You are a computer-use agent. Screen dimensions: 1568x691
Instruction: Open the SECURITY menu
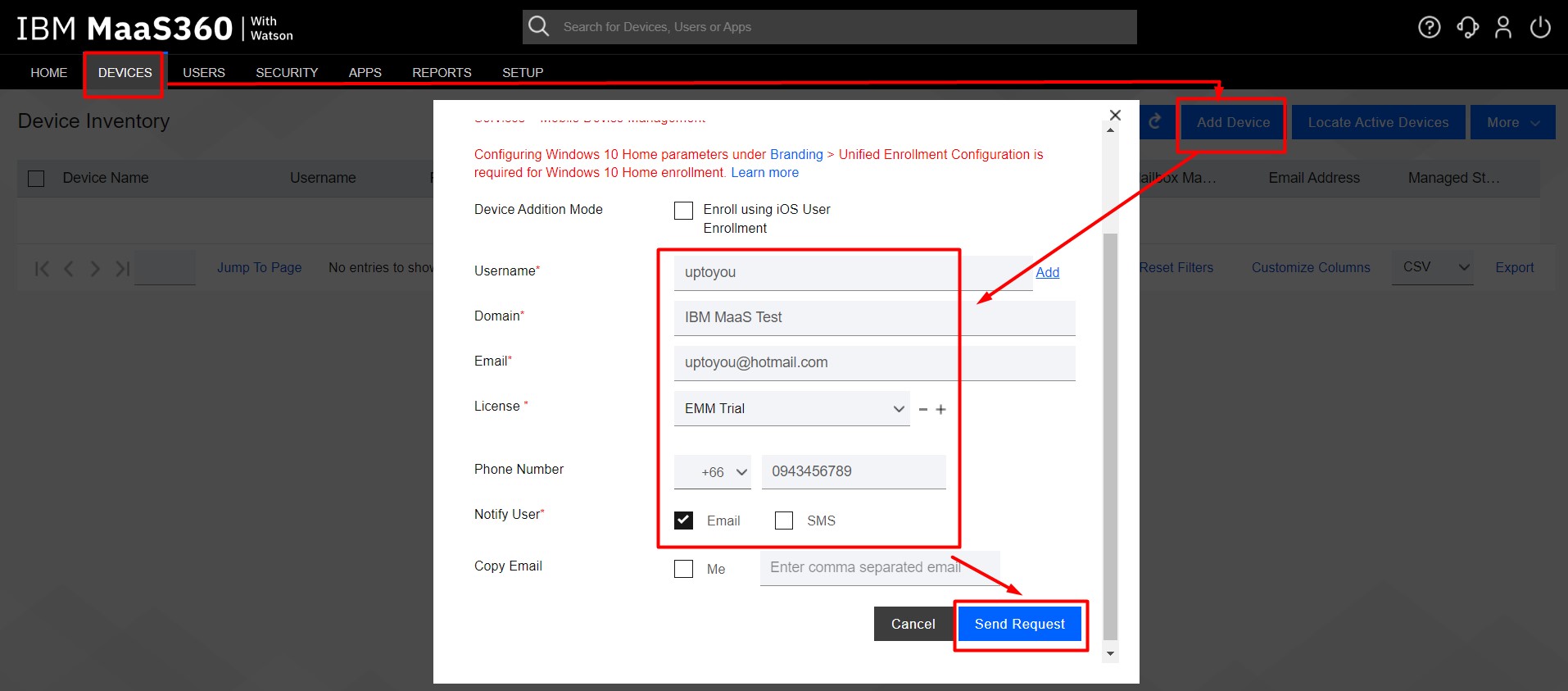coord(287,72)
